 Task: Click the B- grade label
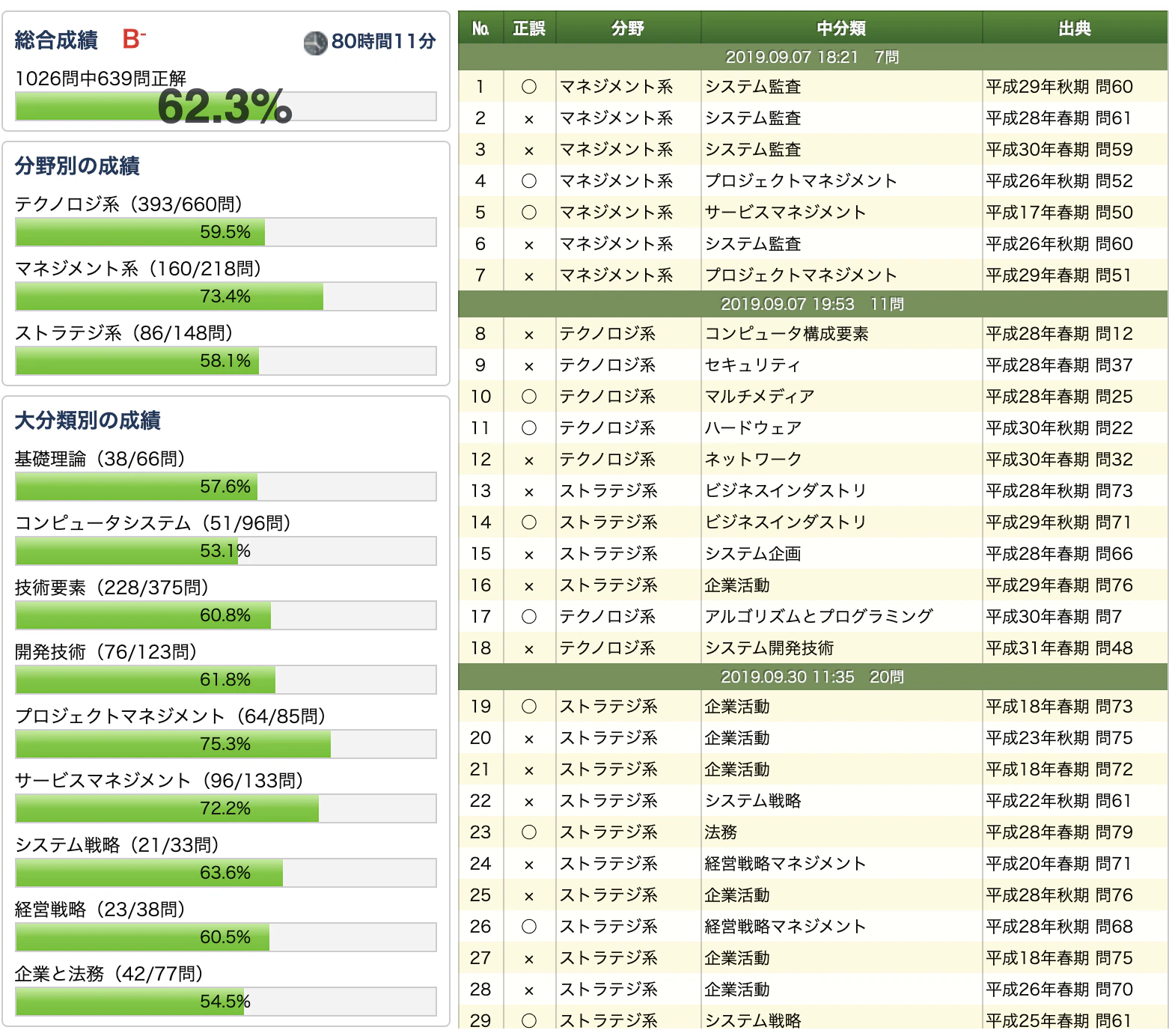pos(134,39)
